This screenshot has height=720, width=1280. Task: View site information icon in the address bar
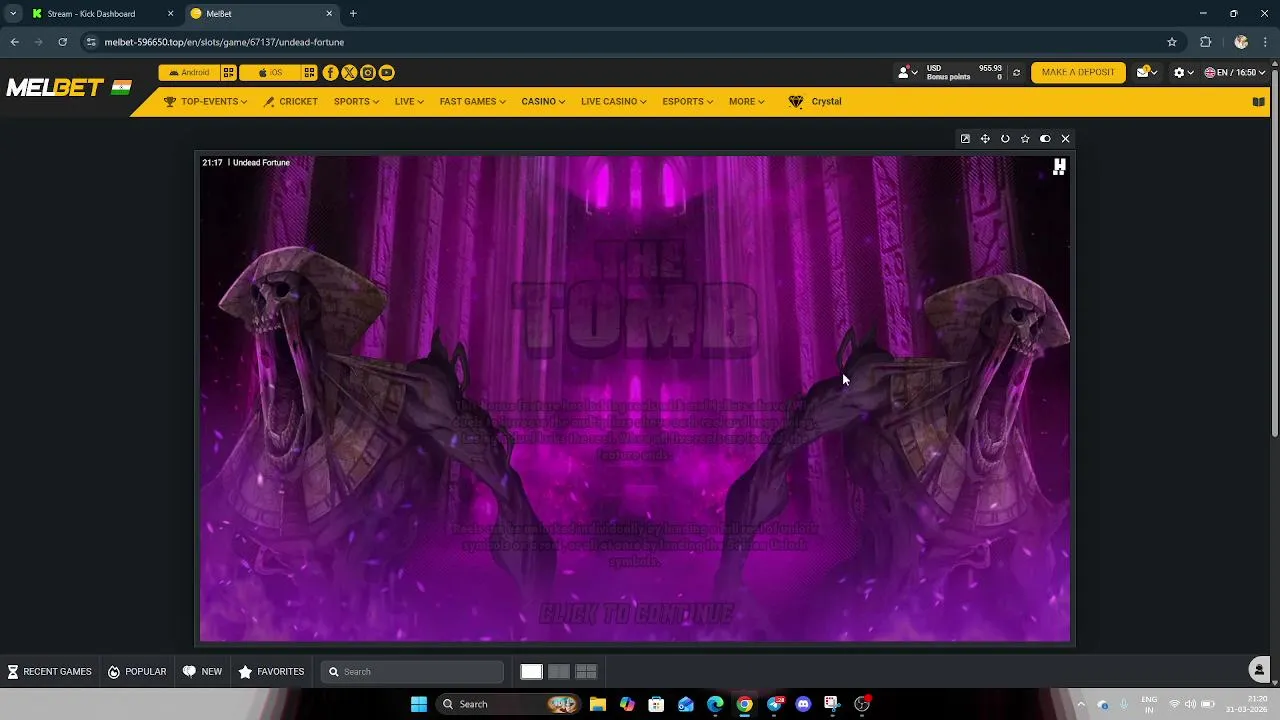coord(91,42)
